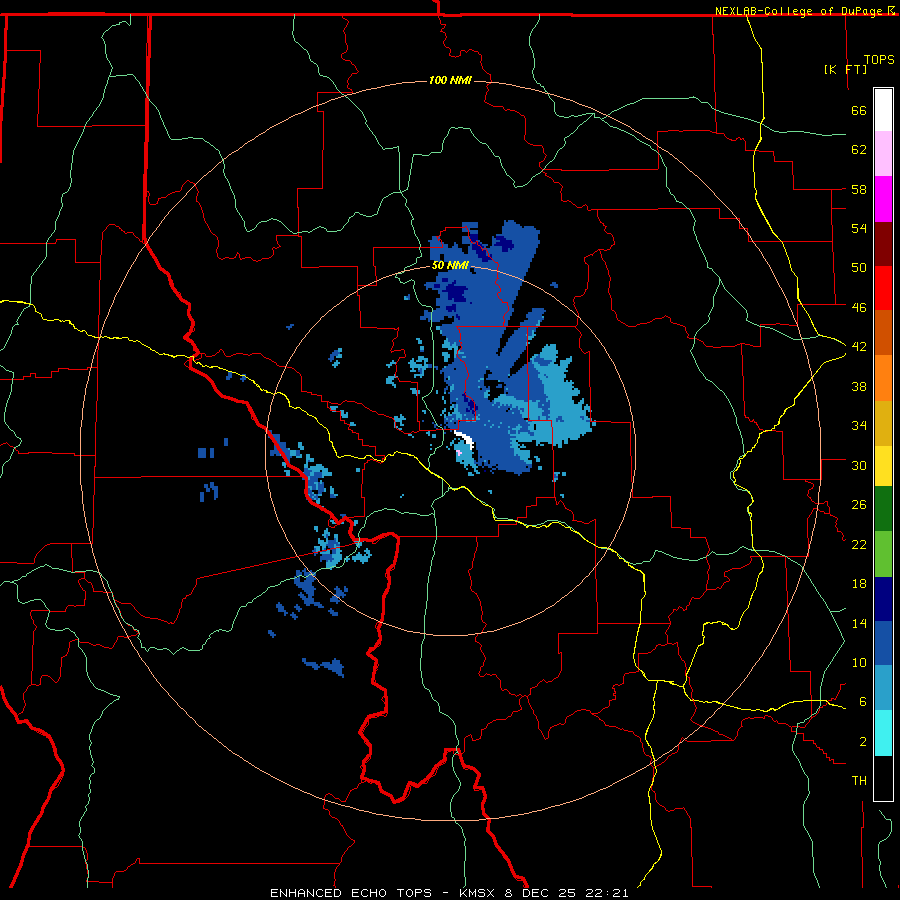Screen dimensions: 900x900
Task: Click the K FT units label
Action: (845, 69)
